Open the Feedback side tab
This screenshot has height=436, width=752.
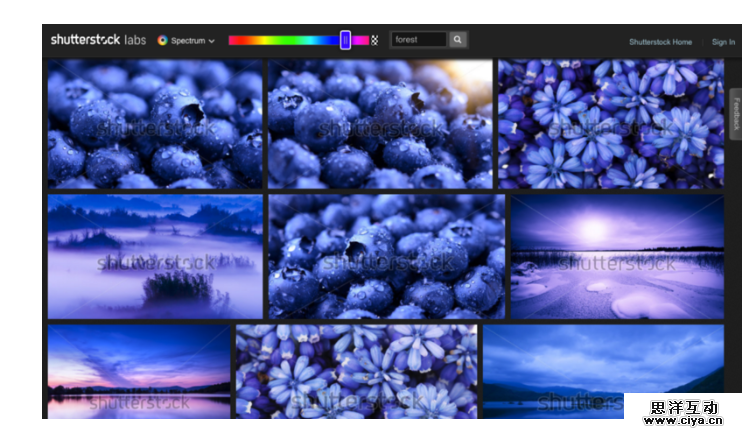coord(736,115)
